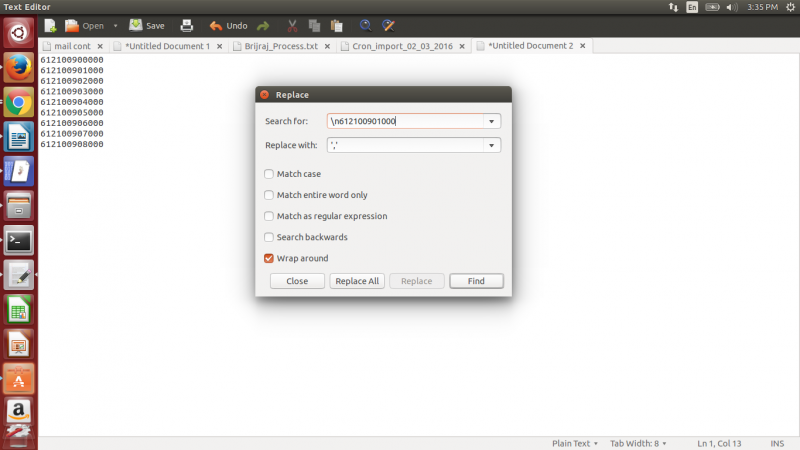Switch to the Cron_import_02_03_2016 tab

pyautogui.click(x=403, y=46)
